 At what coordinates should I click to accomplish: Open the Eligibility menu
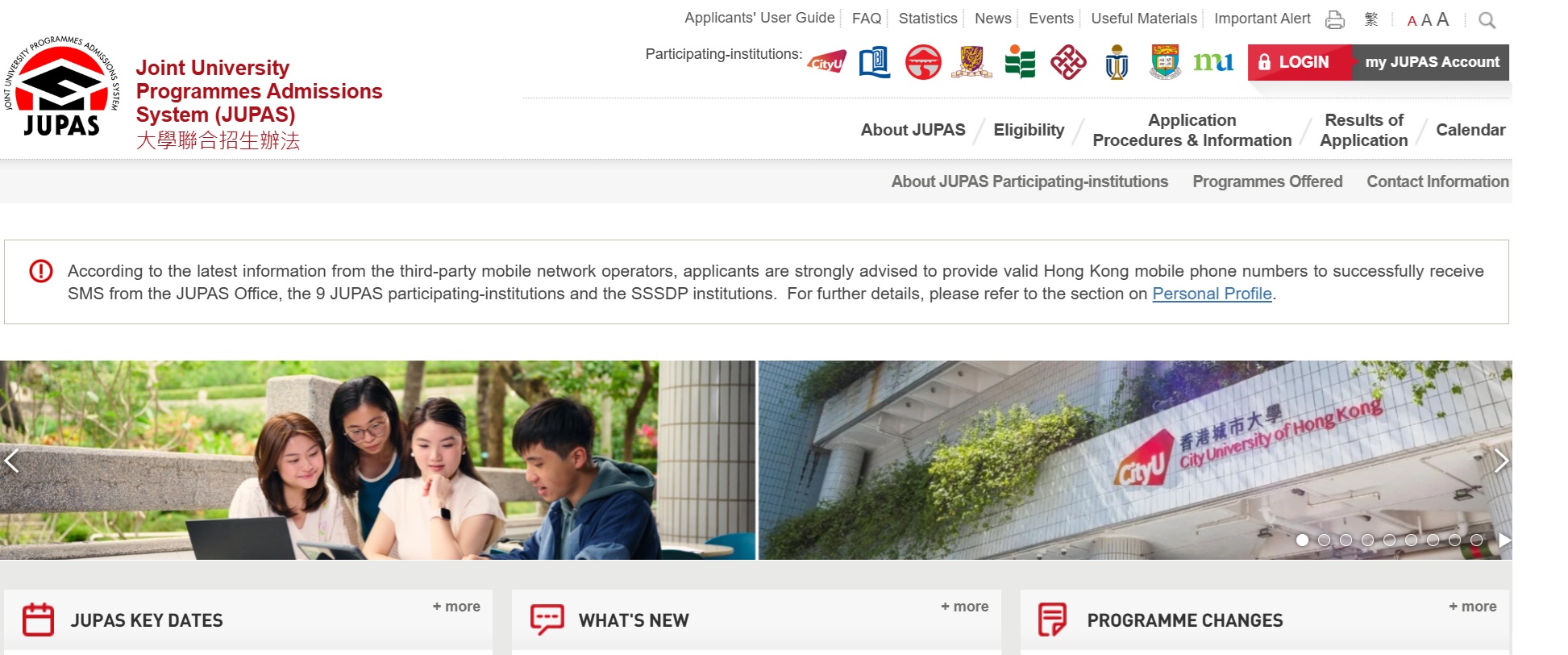coord(1029,130)
